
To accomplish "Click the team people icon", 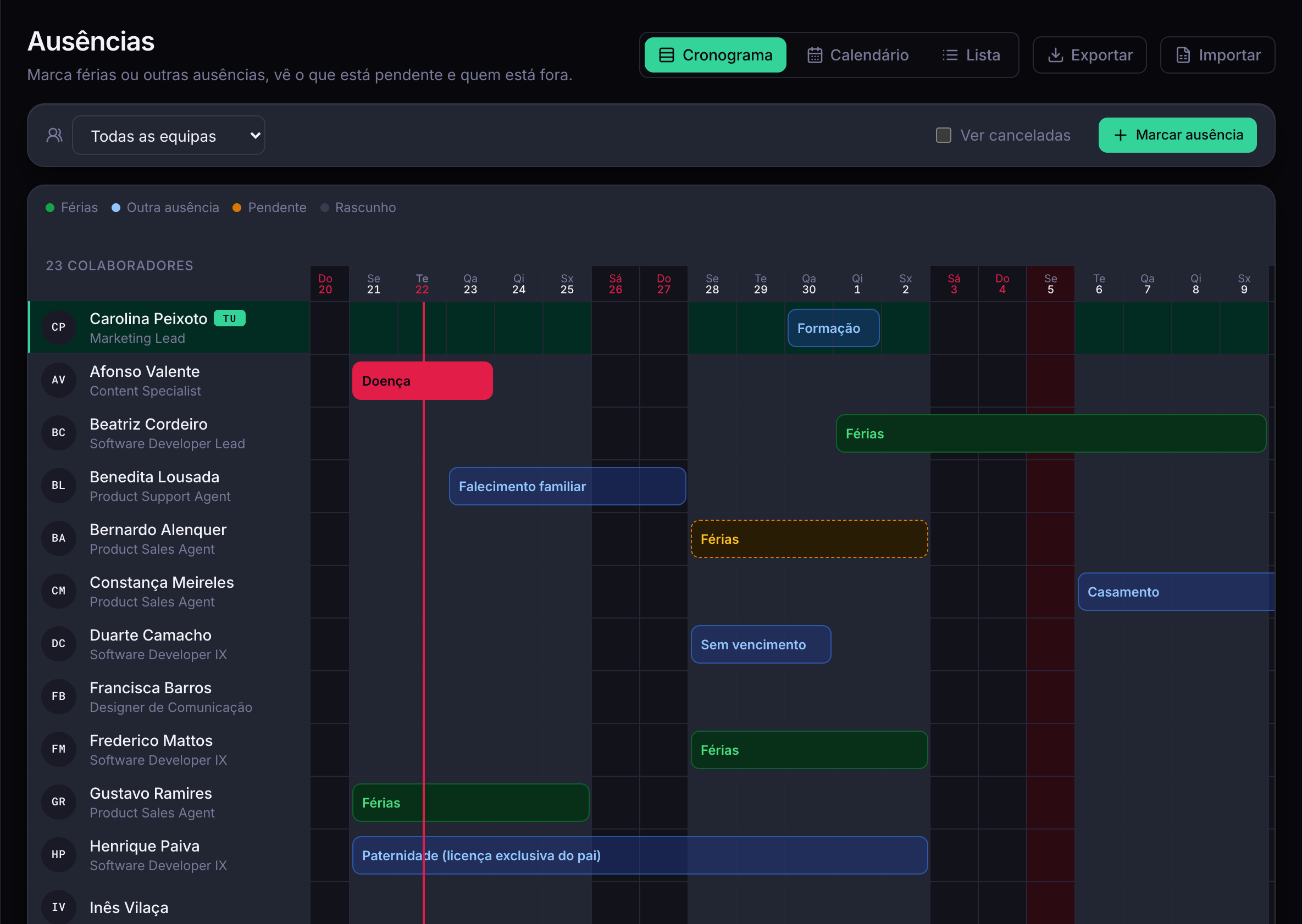I will click(x=54, y=135).
